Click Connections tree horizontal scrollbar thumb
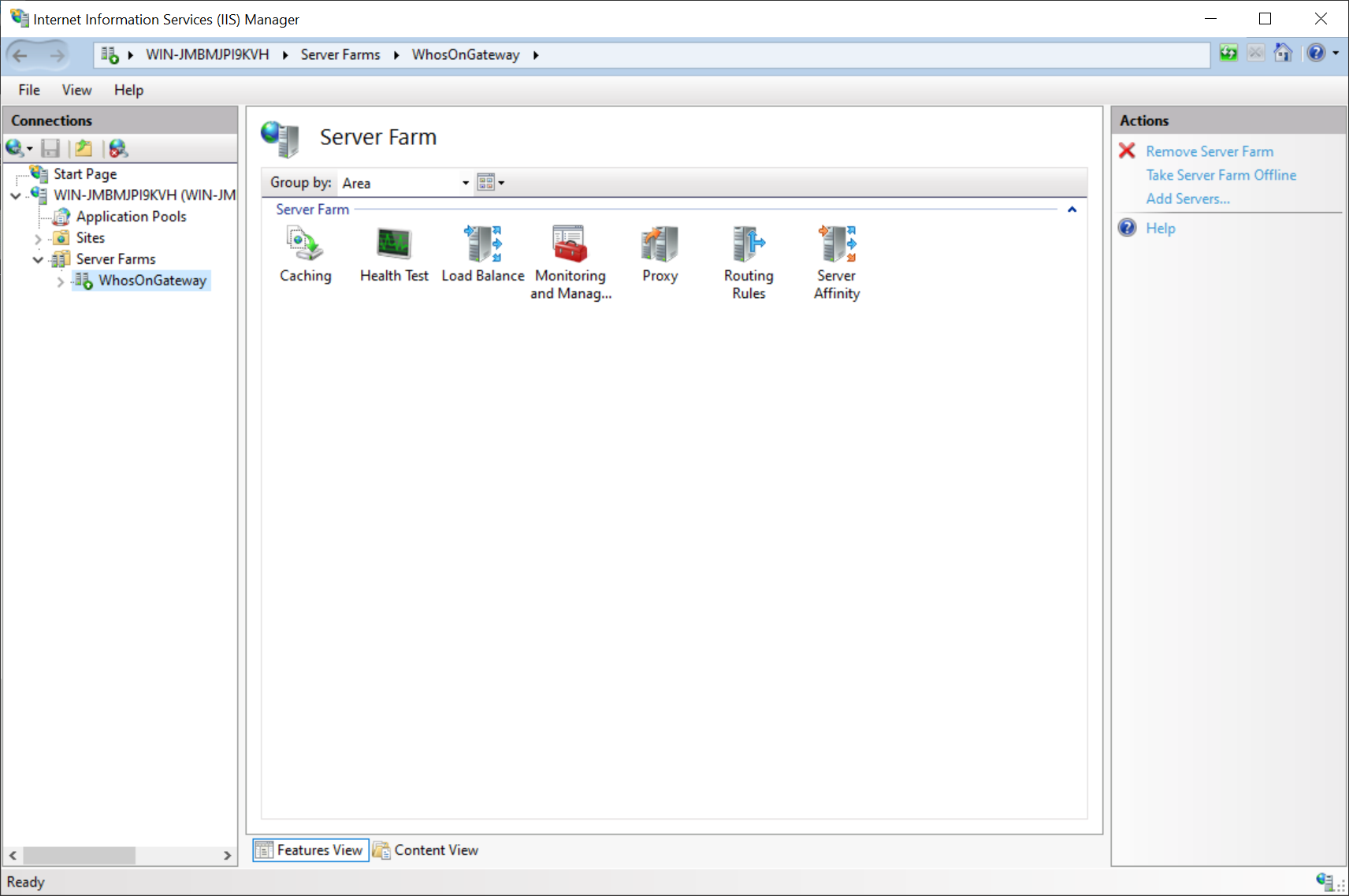This screenshot has width=1349, height=896. tap(79, 855)
